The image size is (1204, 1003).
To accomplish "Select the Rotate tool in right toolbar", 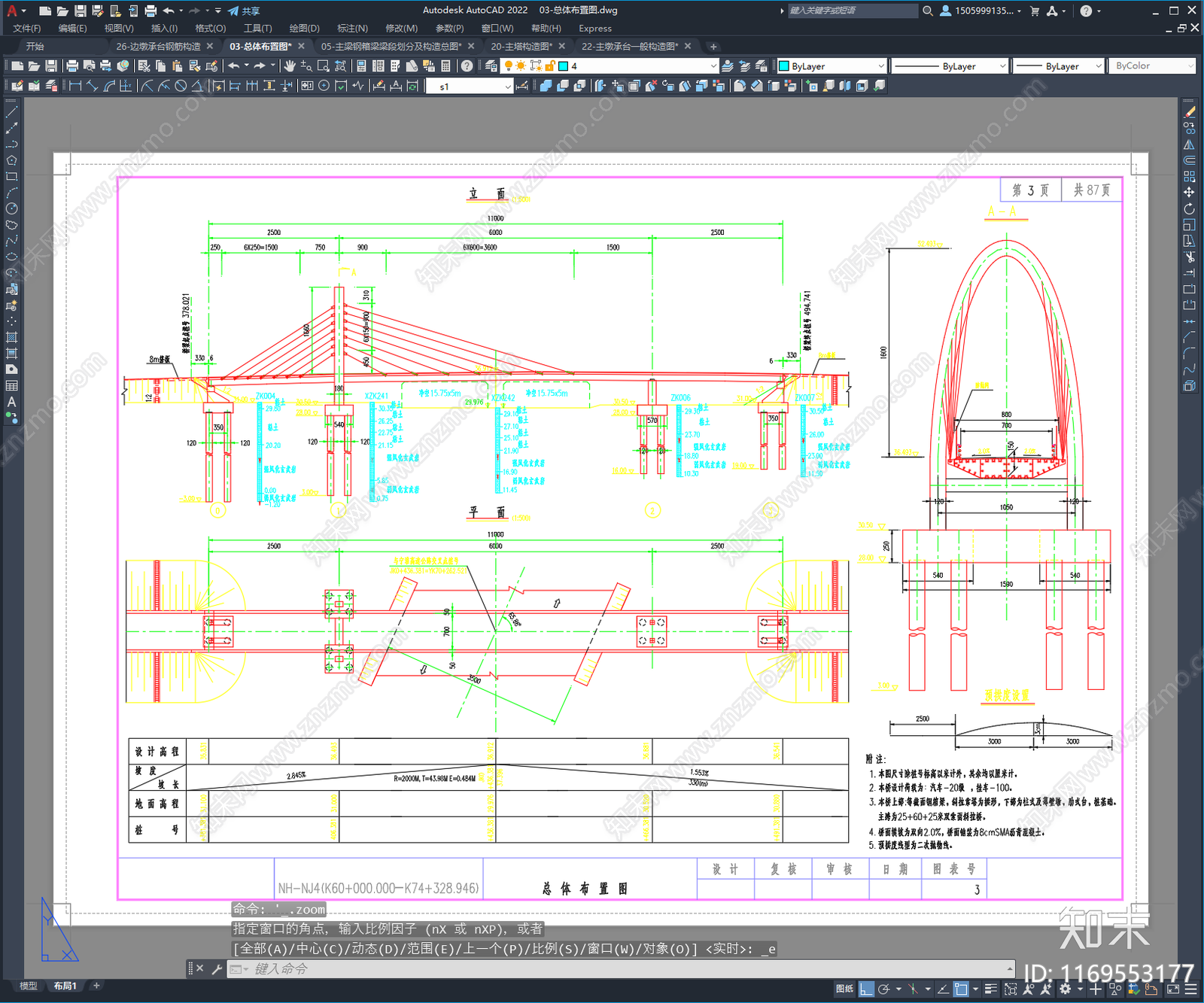I will 1189,208.
